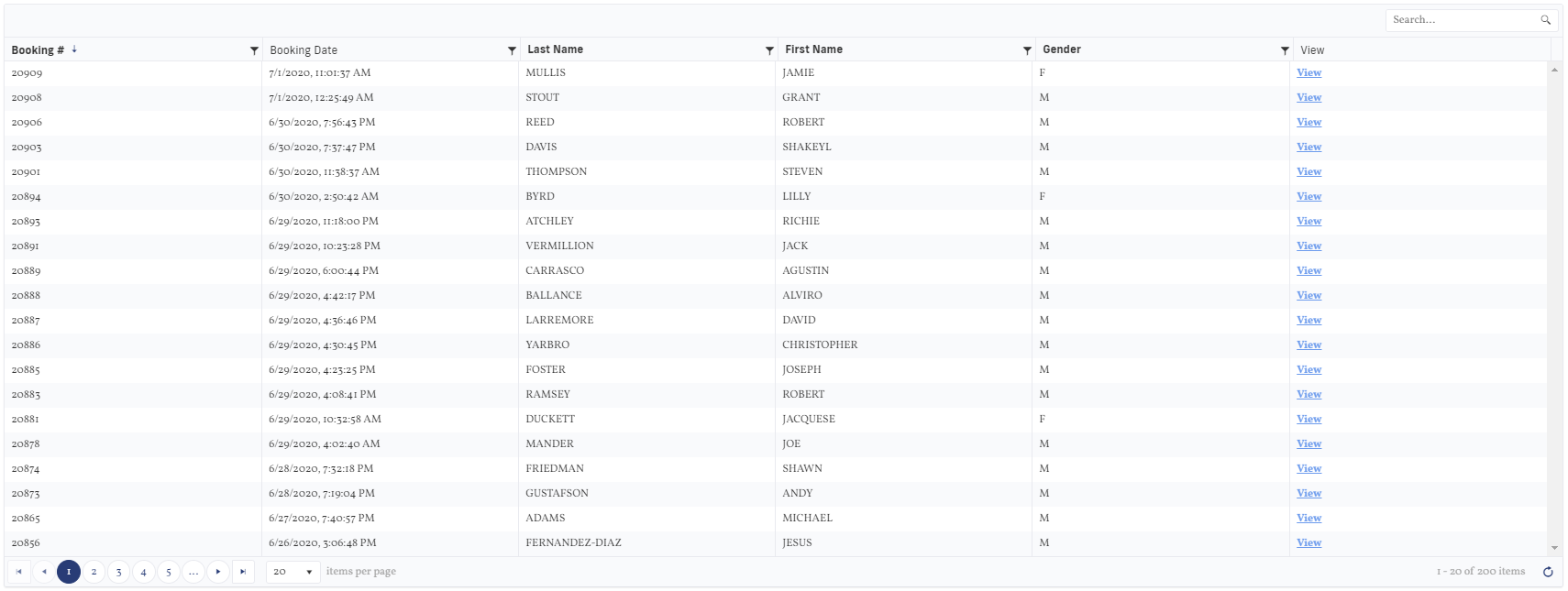Screen dimensions: 1568x591
Task: Click into the Search input field
Action: (1463, 20)
